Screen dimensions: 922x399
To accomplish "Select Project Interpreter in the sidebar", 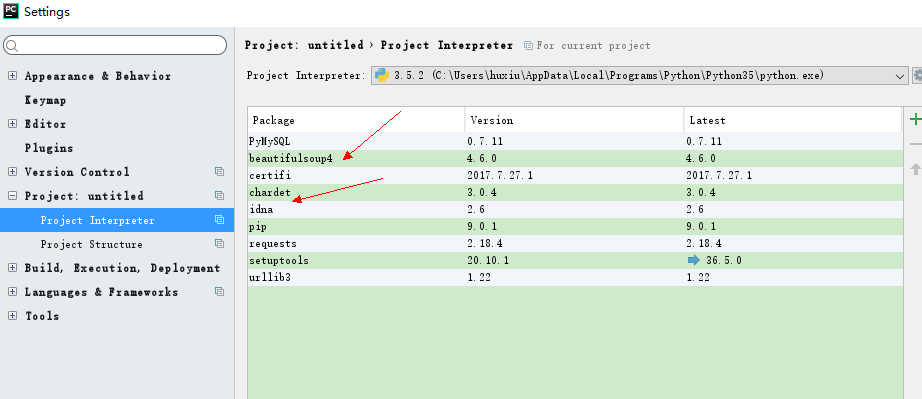I will (x=116, y=220).
